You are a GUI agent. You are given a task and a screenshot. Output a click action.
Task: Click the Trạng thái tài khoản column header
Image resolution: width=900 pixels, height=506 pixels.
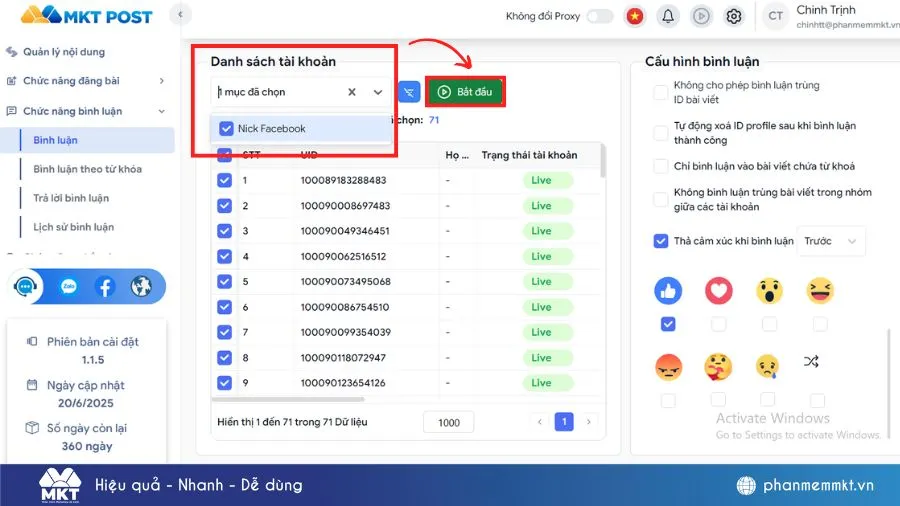point(529,155)
